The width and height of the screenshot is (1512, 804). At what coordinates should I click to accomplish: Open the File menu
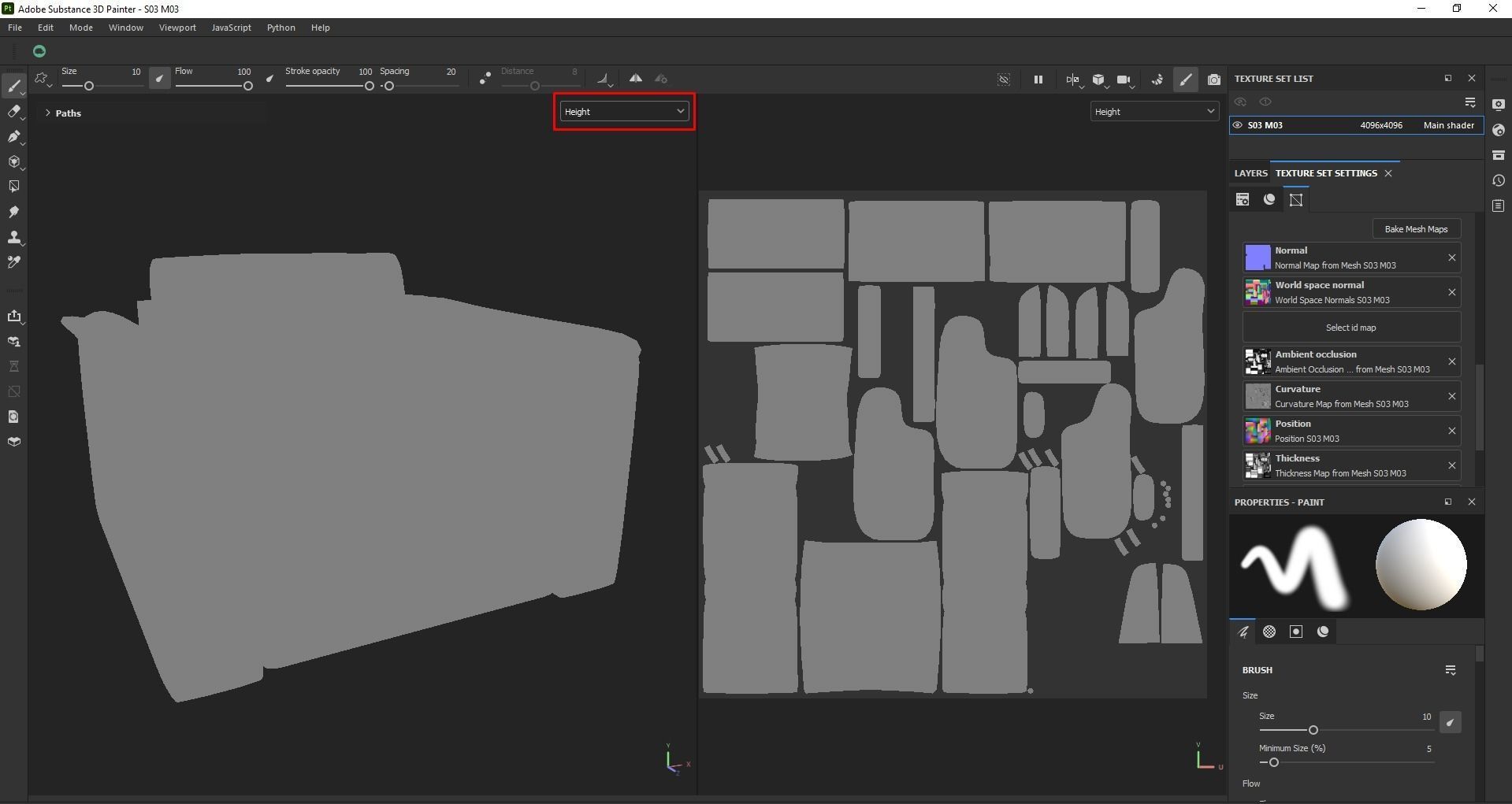pyautogui.click(x=15, y=28)
